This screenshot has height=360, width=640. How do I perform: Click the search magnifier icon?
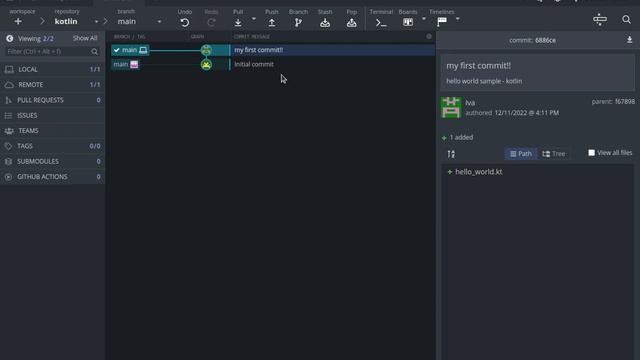click(626, 19)
